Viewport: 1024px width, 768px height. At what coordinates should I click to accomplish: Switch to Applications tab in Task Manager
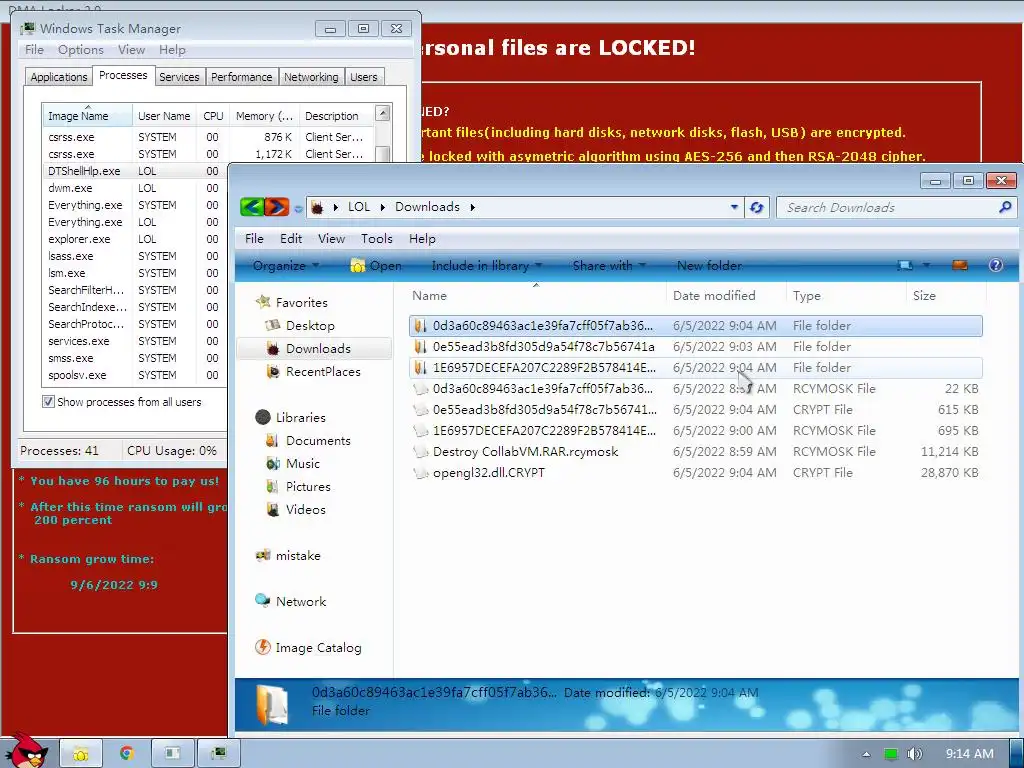click(x=59, y=77)
